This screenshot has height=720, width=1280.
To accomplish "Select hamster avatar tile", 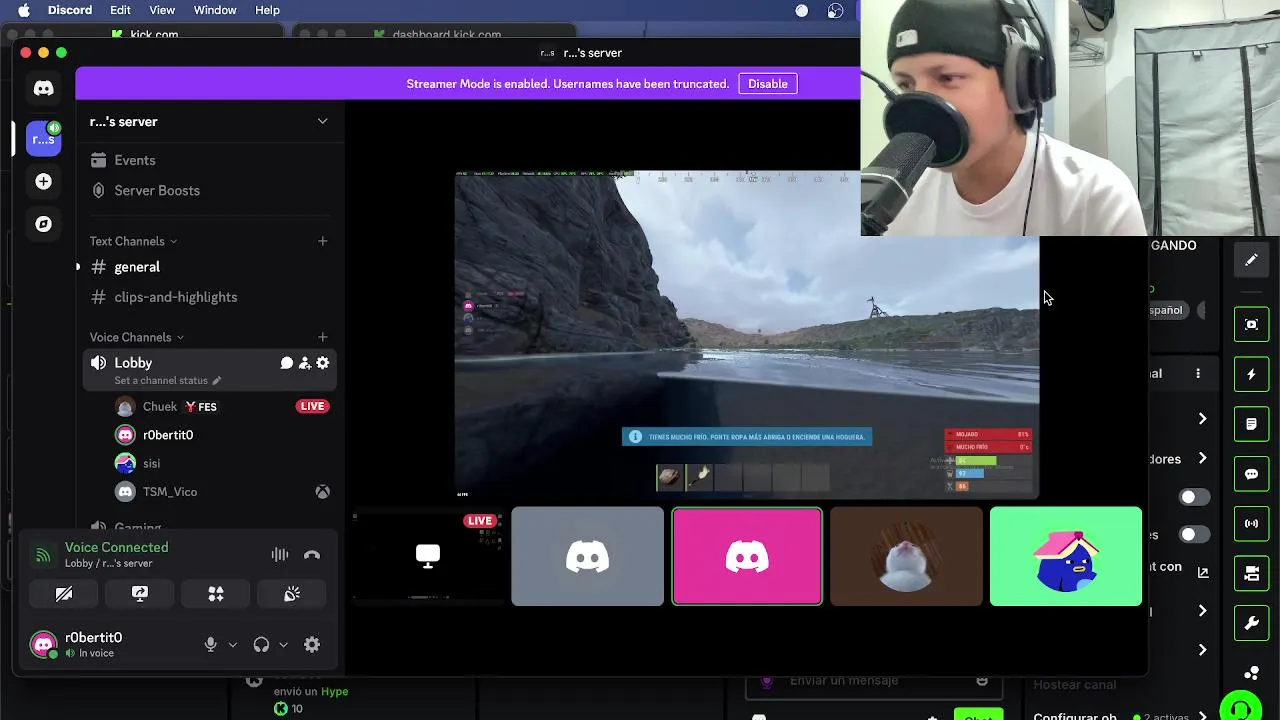I will [x=906, y=556].
